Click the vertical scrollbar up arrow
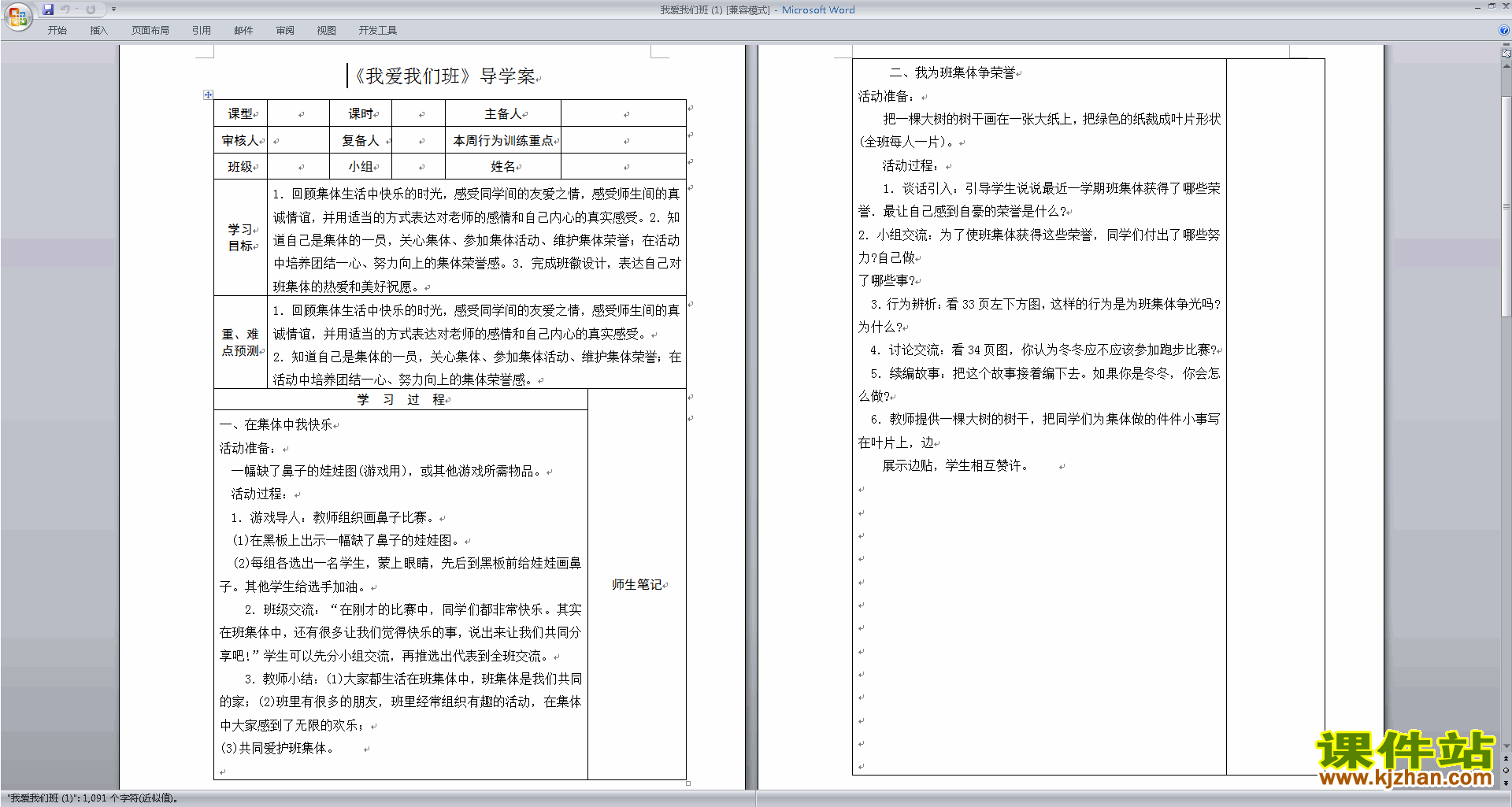This screenshot has width=1512, height=807. point(1506,66)
